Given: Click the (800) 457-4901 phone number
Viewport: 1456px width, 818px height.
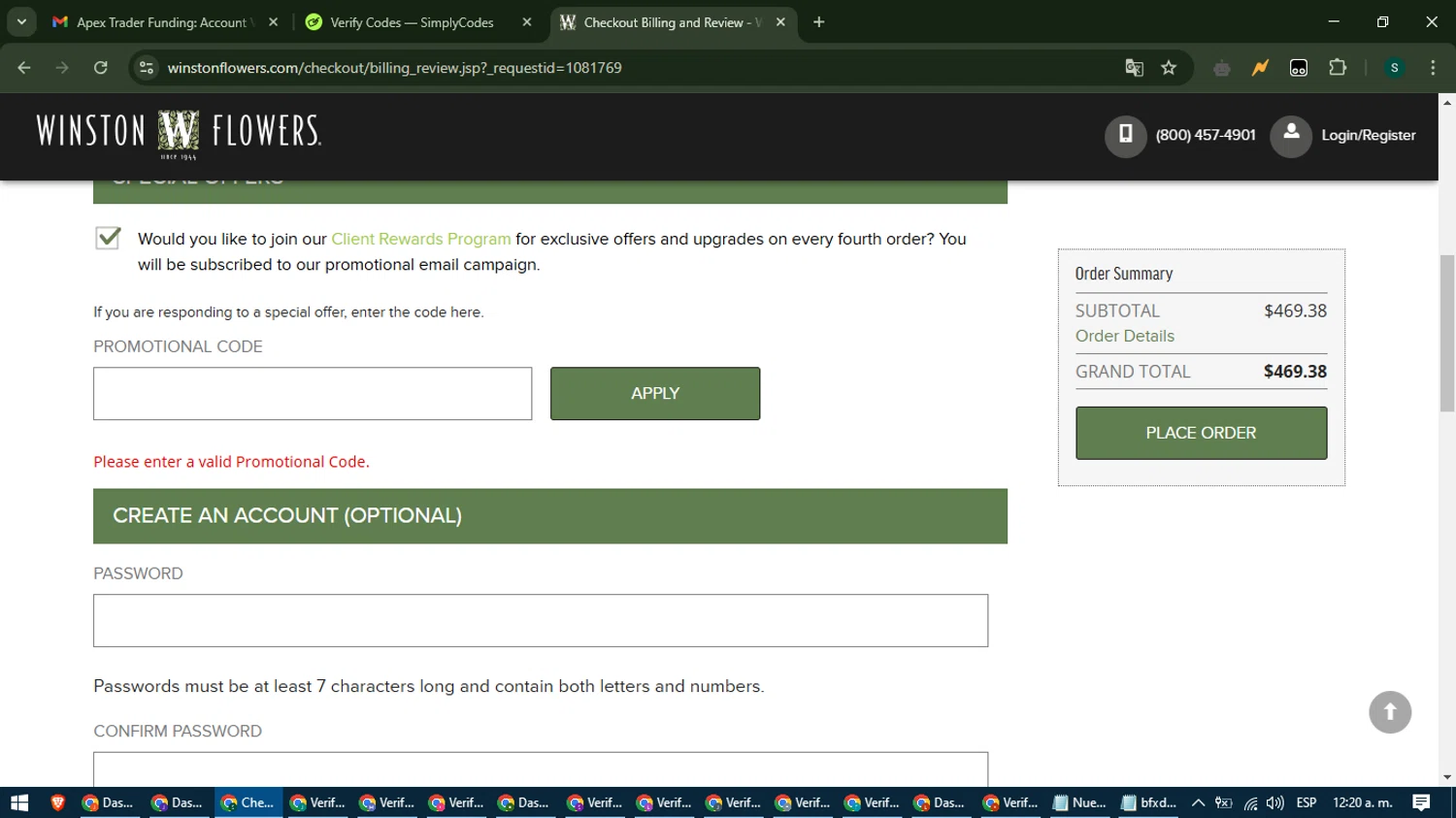Looking at the screenshot, I should pyautogui.click(x=1206, y=135).
